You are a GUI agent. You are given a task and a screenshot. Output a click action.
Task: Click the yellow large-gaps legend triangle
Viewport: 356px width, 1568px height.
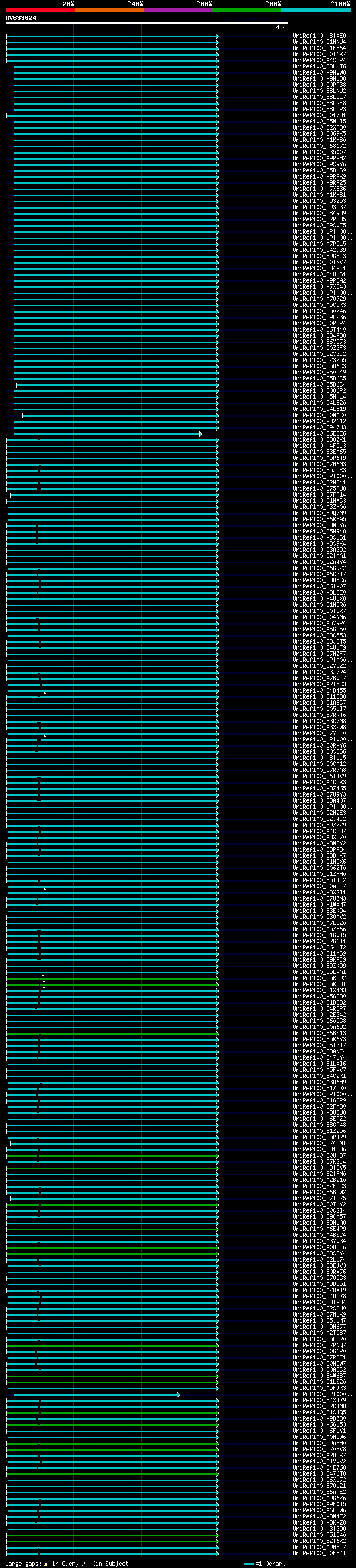[x=46, y=1563]
